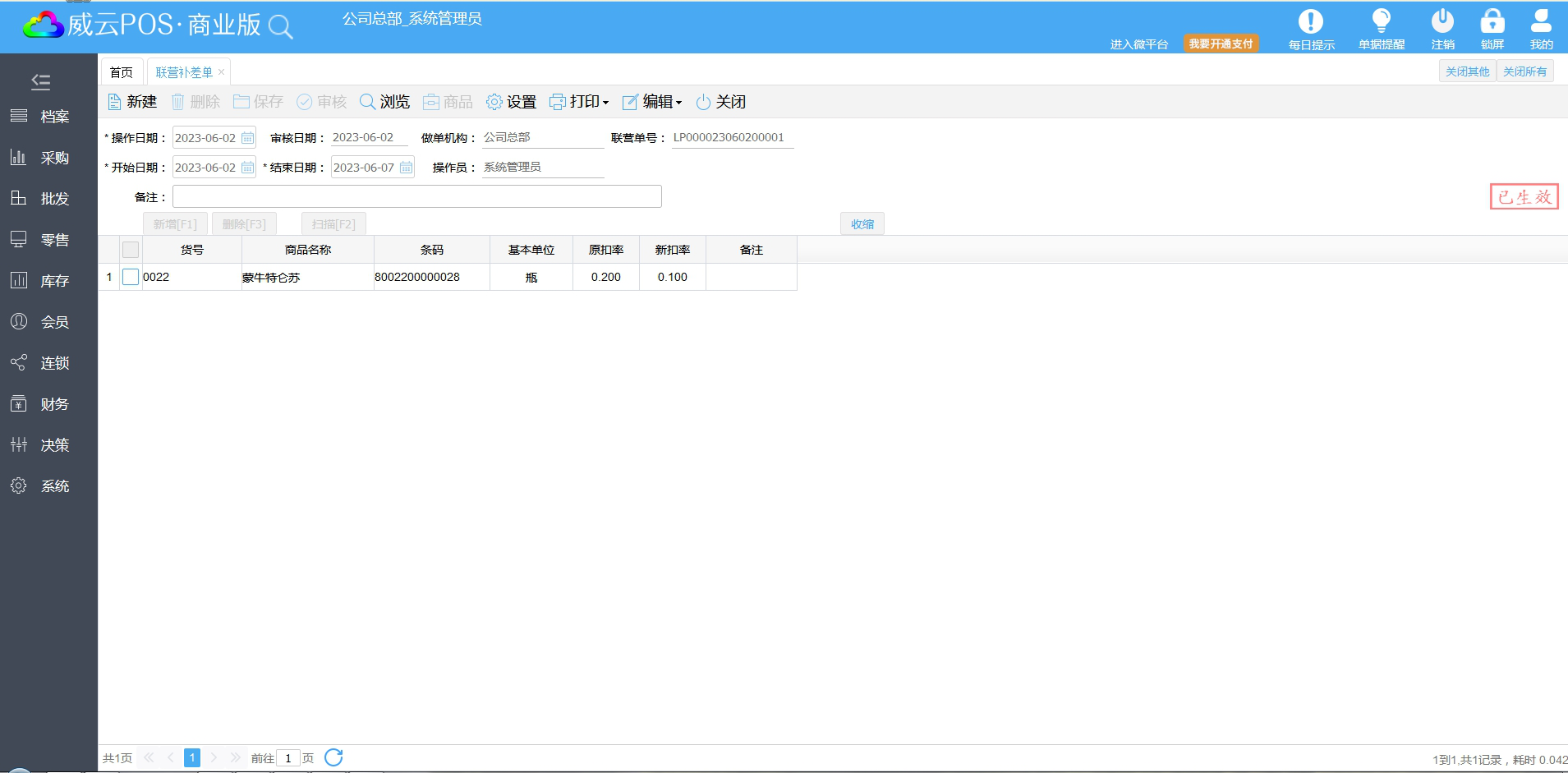Viewport: 1568px width, 773px height.
Task: Click the logout (注销) power icon
Action: tap(1442, 22)
